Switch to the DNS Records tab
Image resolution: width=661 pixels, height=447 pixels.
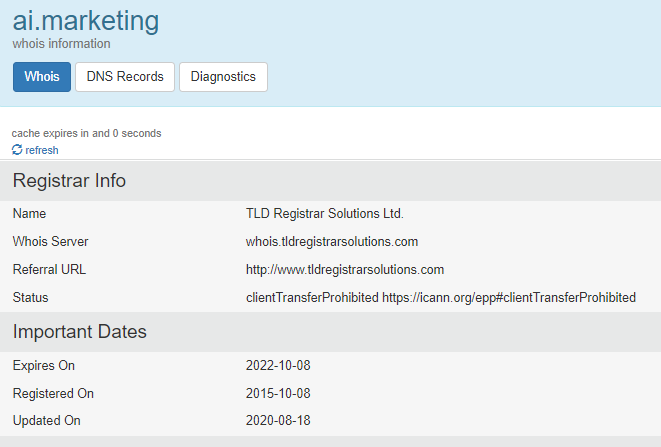[125, 77]
